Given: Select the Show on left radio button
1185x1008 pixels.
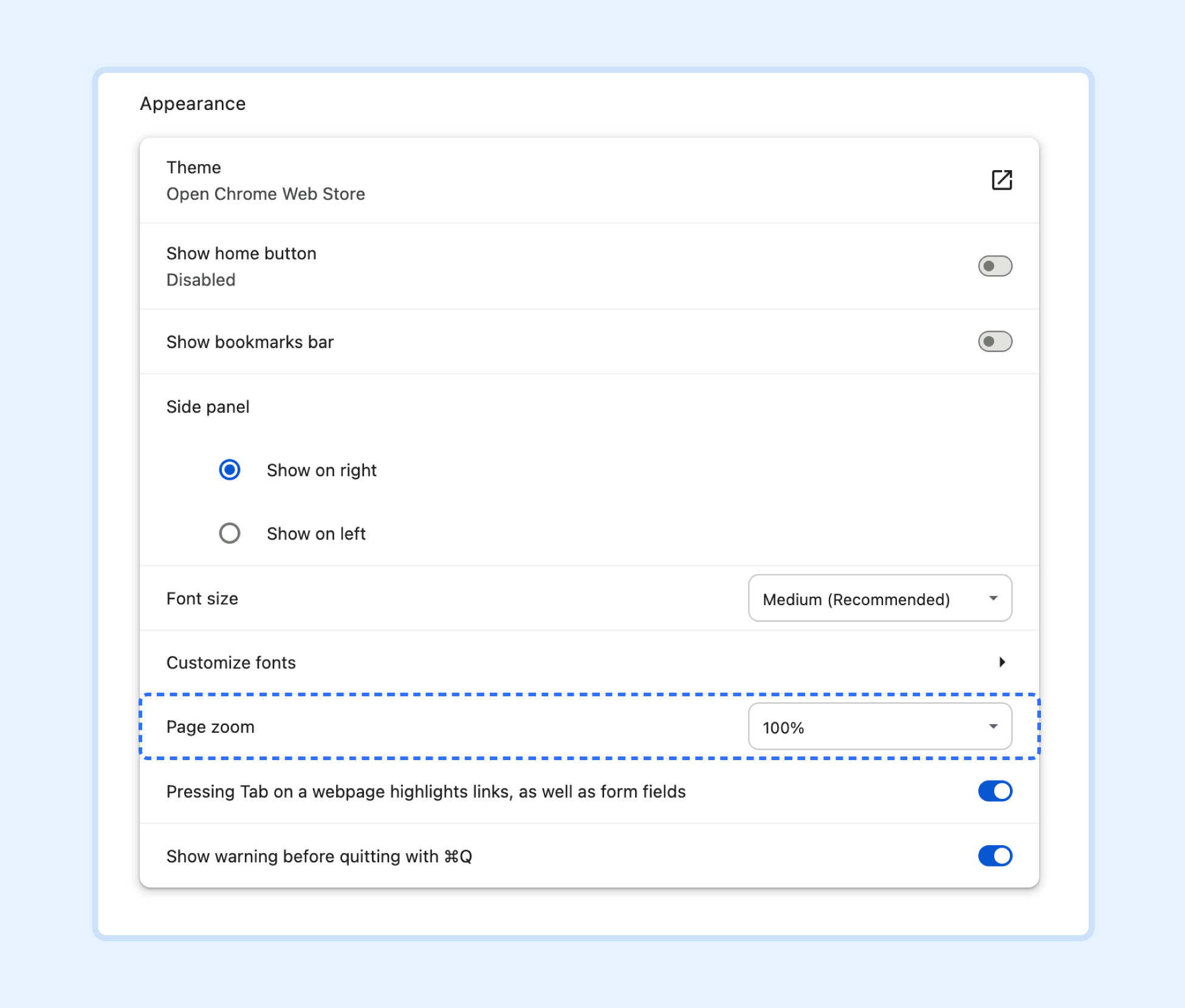Looking at the screenshot, I should 230,533.
